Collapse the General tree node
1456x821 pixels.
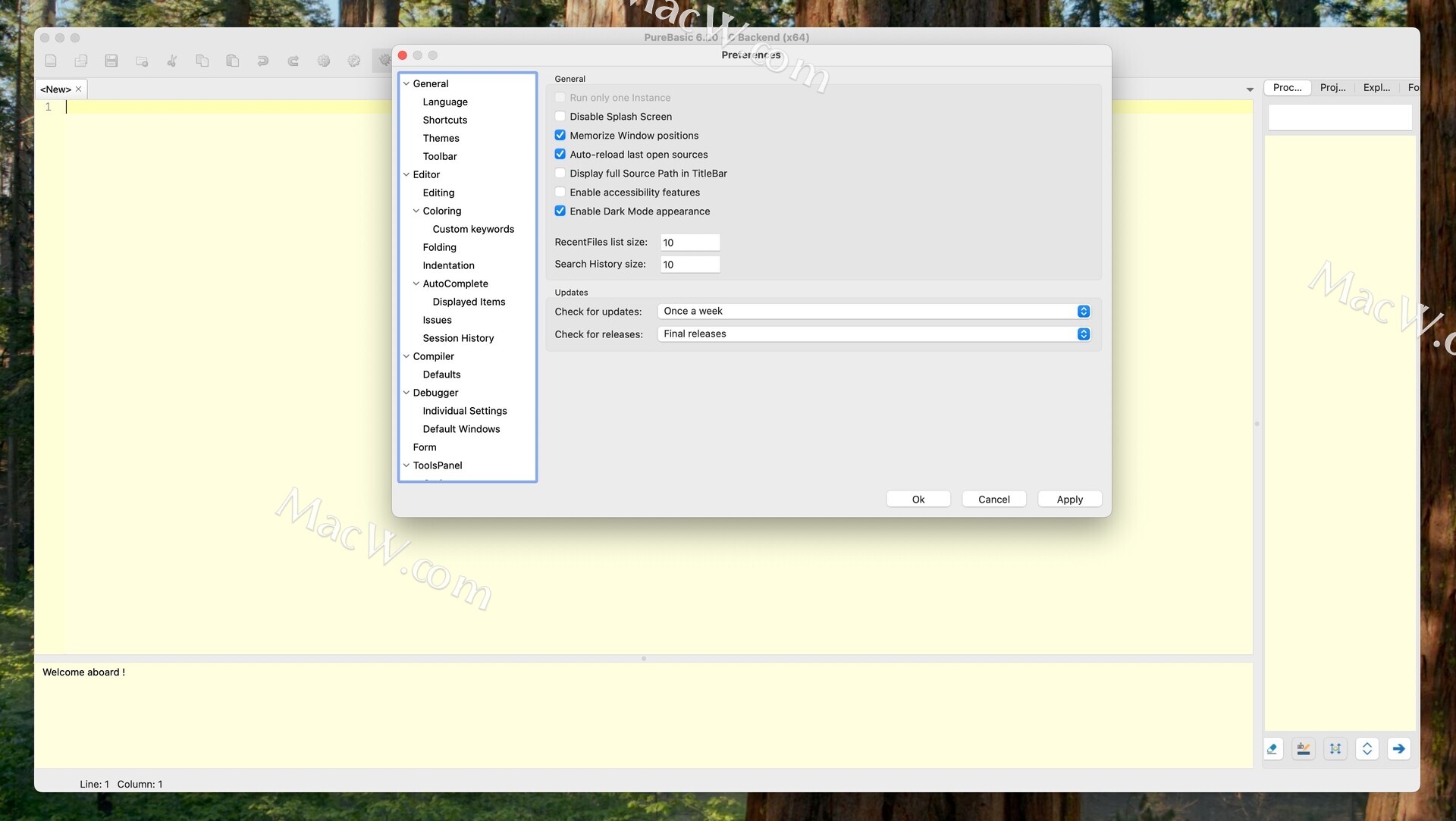(406, 83)
